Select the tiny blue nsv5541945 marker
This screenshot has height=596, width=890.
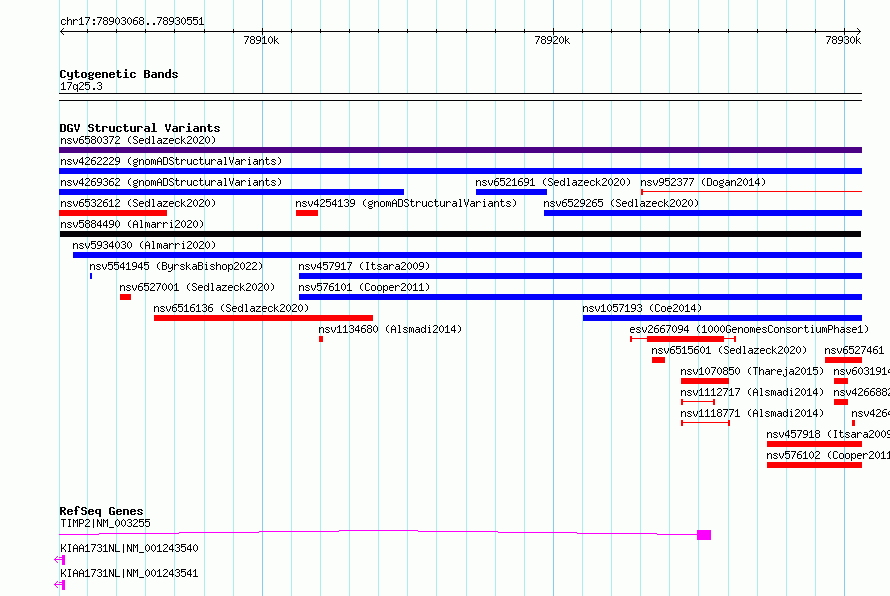tap(91, 276)
